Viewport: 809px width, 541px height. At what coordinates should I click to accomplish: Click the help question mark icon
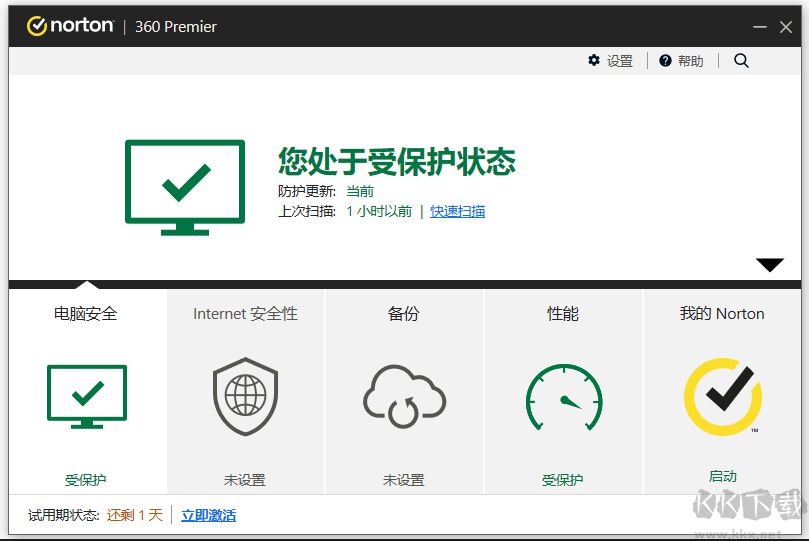click(665, 60)
